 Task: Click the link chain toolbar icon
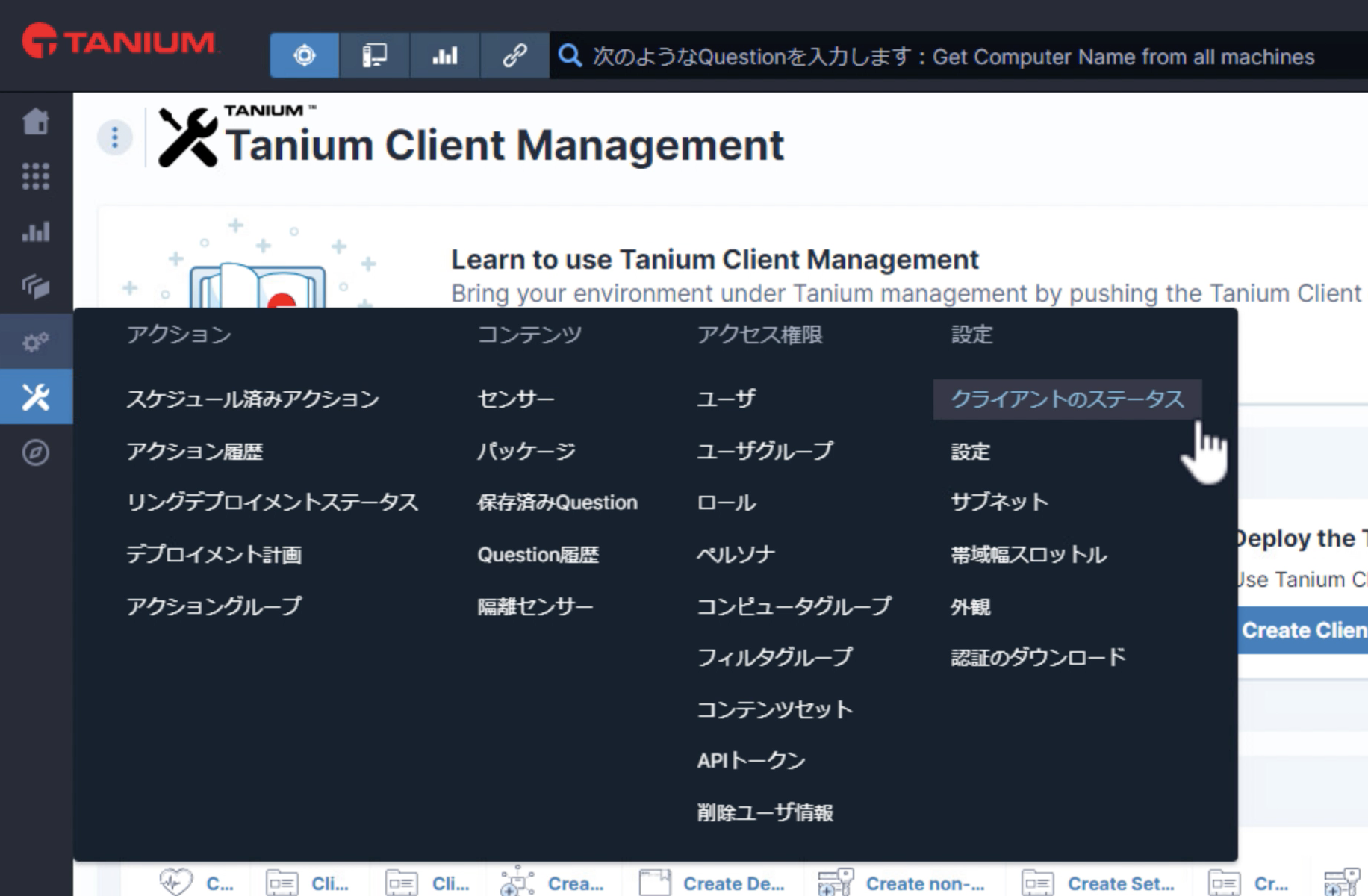514,55
